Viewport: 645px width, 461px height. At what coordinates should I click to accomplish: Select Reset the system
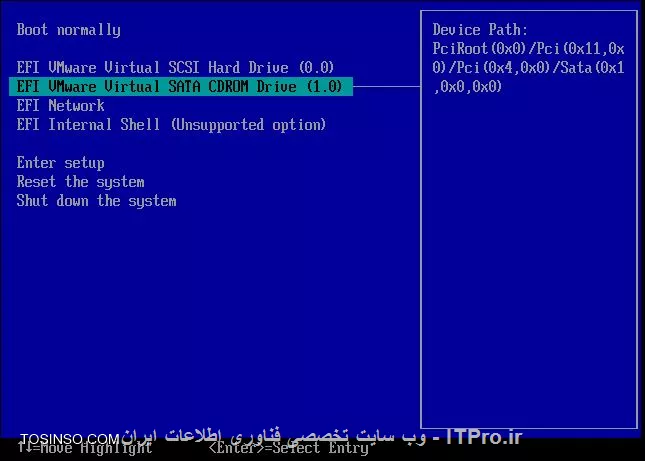point(80,182)
